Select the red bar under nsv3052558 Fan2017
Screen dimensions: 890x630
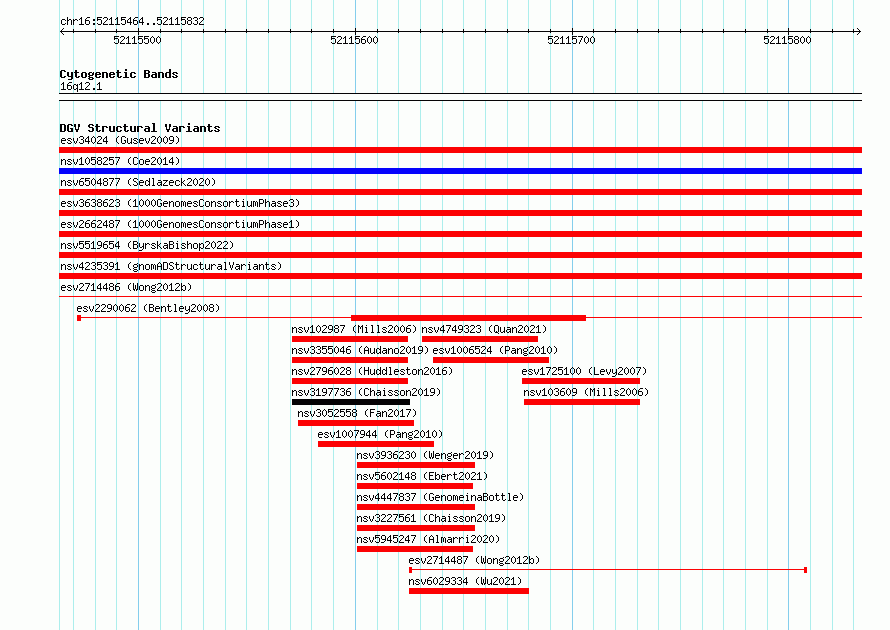coord(356,423)
